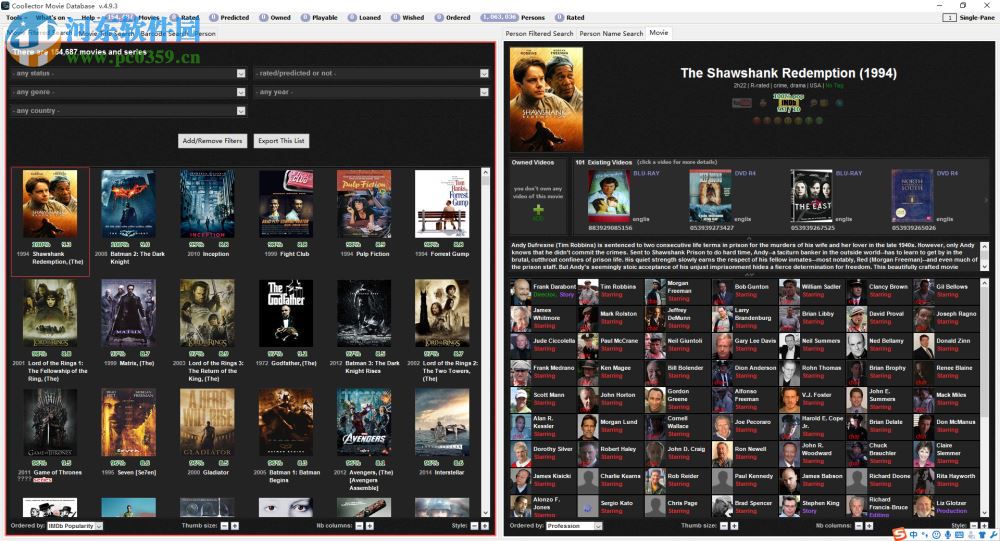Open Tim Robbins' profile photo
The height and width of the screenshot is (541, 1000).
point(588,291)
